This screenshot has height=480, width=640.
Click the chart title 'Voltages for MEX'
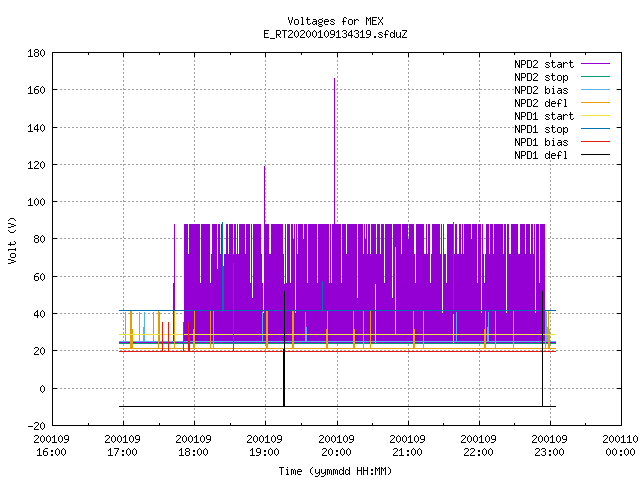[x=335, y=21]
